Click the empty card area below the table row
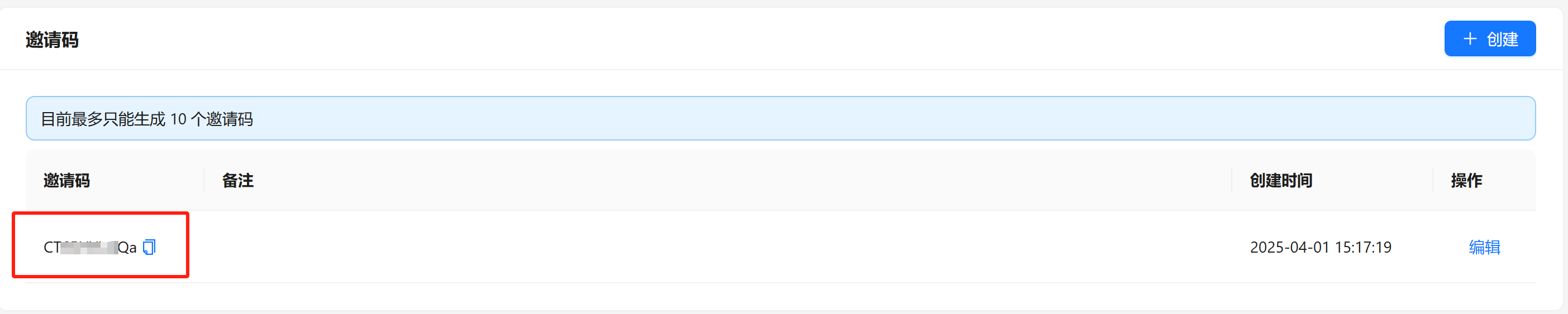The image size is (1568, 314). click(x=780, y=296)
